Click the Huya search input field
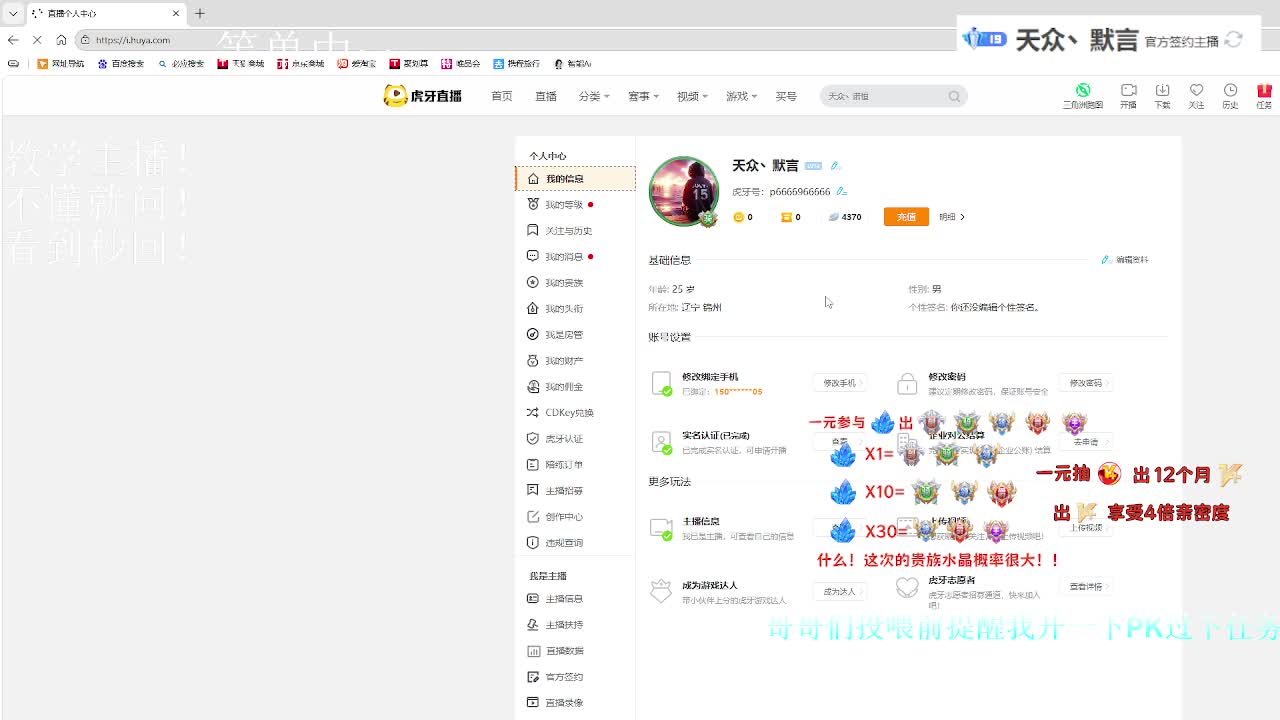1280x720 pixels. (882, 97)
